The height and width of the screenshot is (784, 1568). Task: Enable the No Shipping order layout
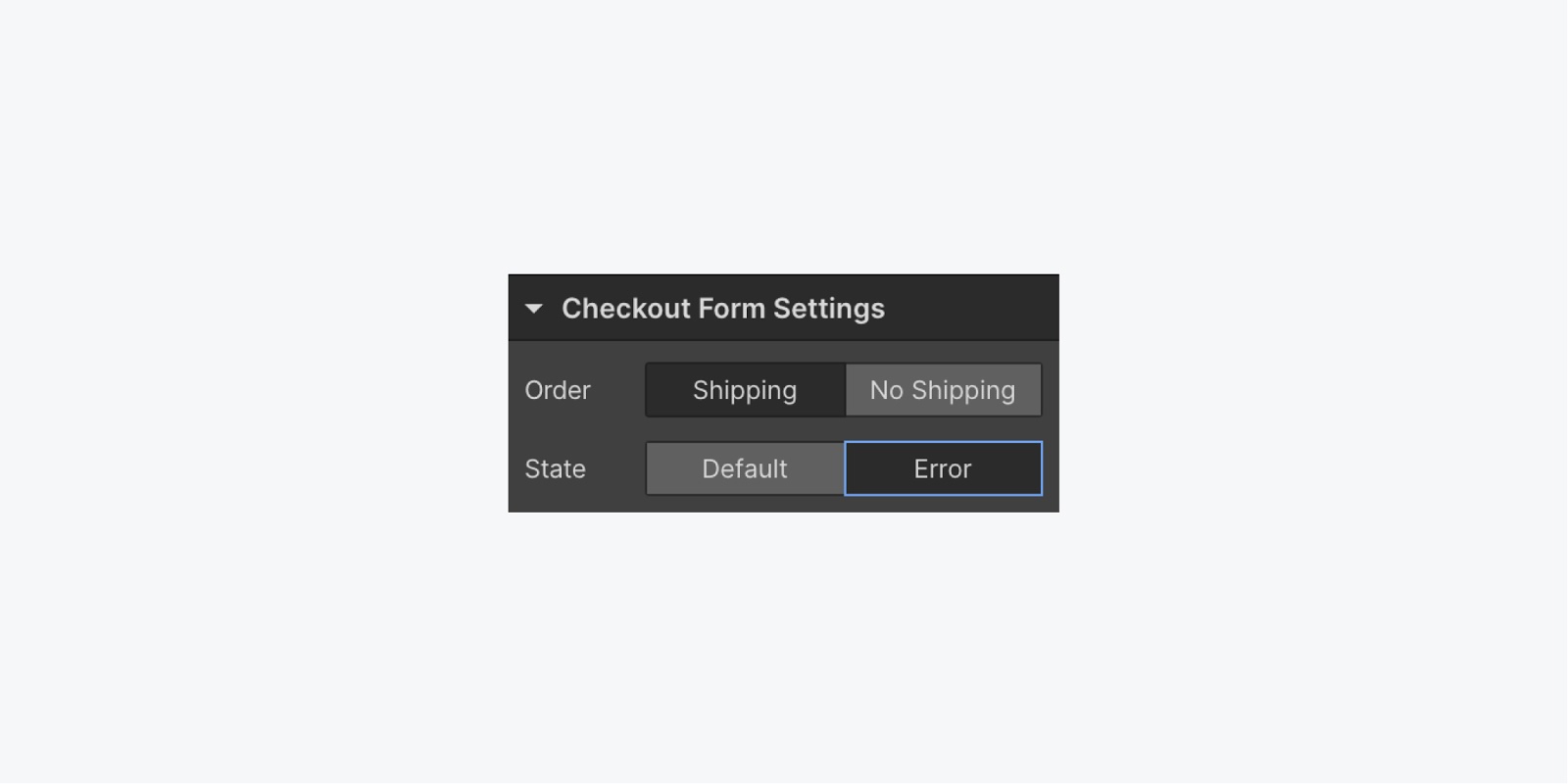point(943,390)
